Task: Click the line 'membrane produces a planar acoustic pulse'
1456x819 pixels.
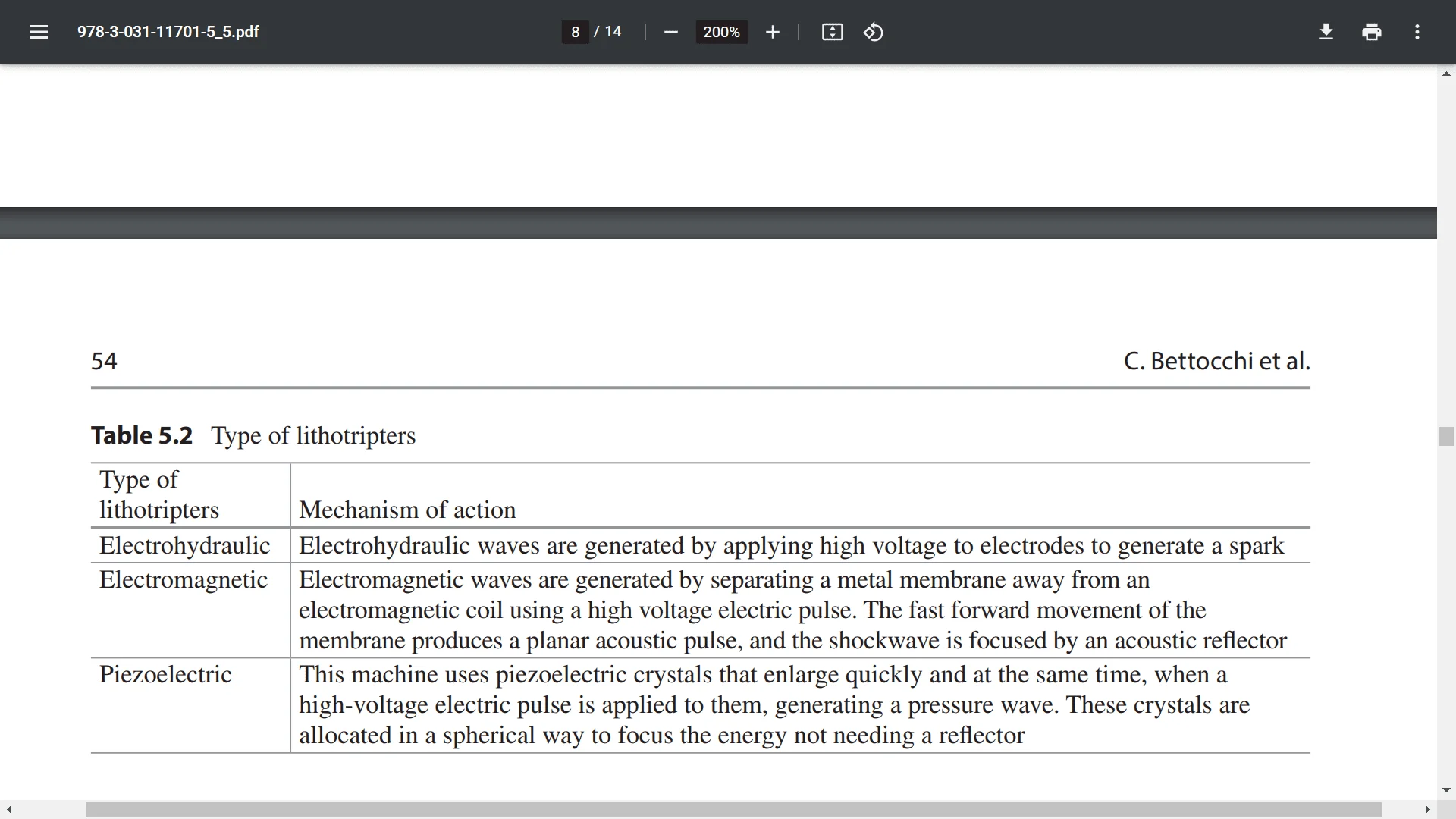Action: pos(792,641)
